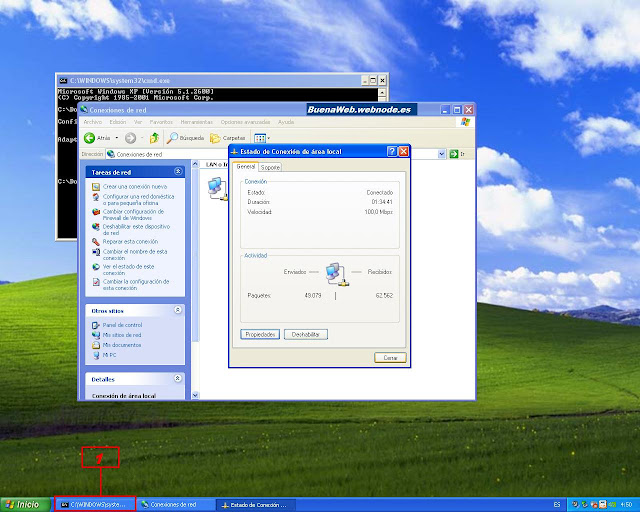Switch to the Soporte tab
This screenshot has height=512, width=640.
(x=270, y=167)
